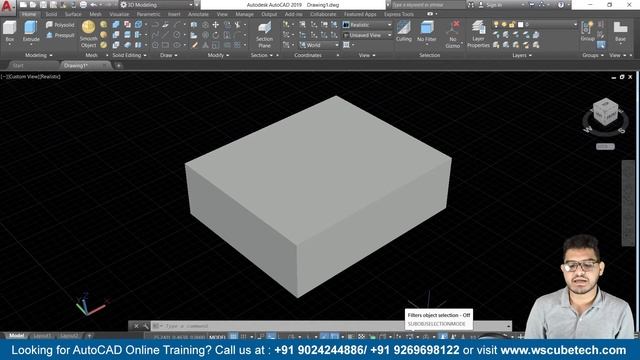
Task: Expand the Draw panel
Action: [169, 55]
